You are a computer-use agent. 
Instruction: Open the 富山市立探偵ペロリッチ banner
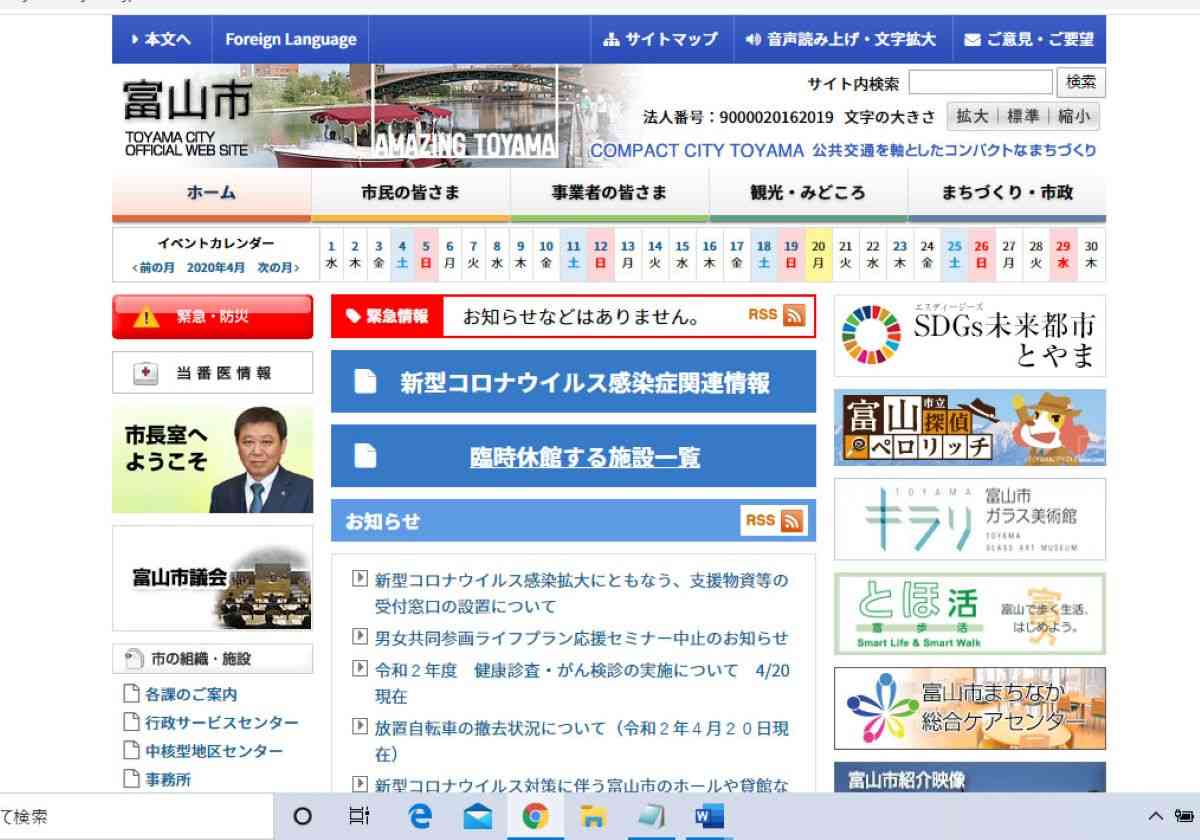point(970,427)
